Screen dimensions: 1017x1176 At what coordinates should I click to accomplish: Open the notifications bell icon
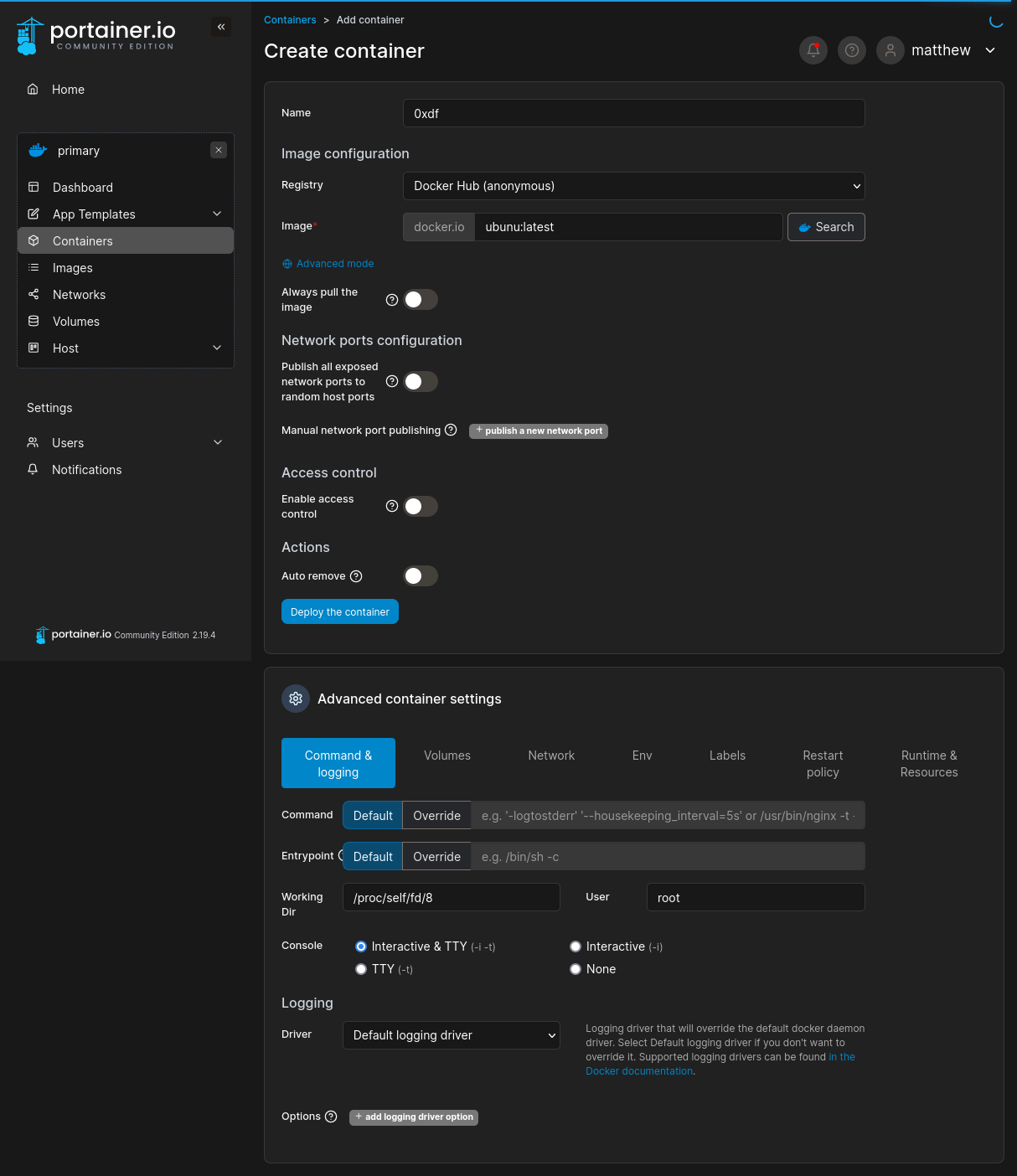(x=813, y=50)
